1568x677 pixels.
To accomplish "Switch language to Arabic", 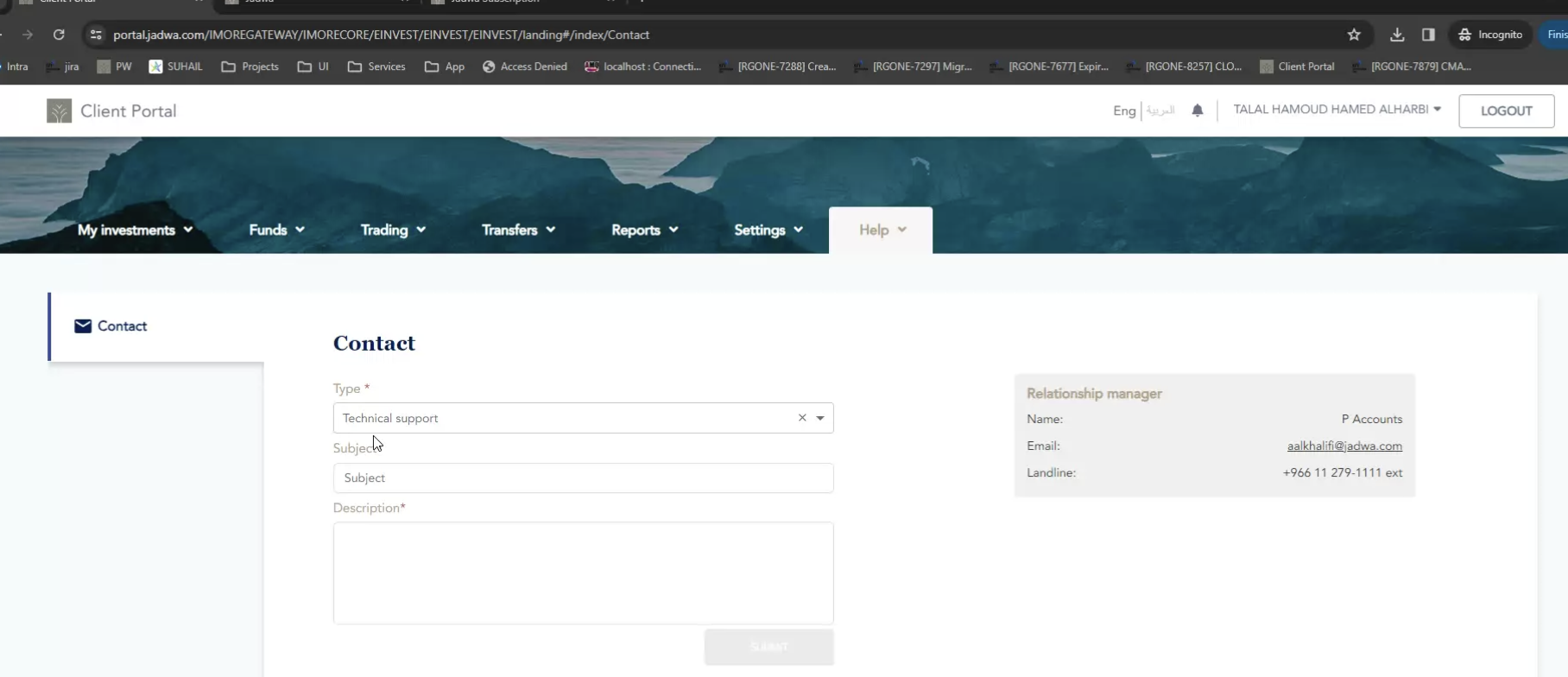I will (x=1160, y=111).
